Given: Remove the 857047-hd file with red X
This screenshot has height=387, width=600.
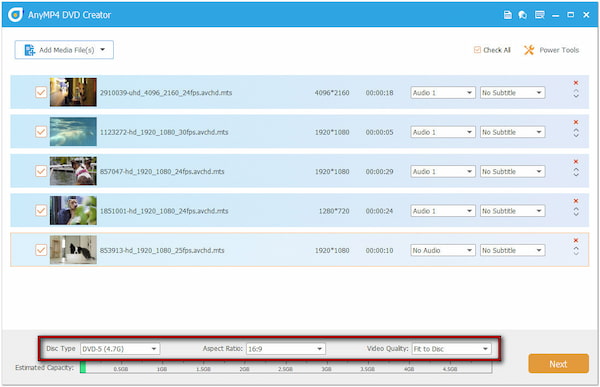Looking at the screenshot, I should (x=576, y=162).
